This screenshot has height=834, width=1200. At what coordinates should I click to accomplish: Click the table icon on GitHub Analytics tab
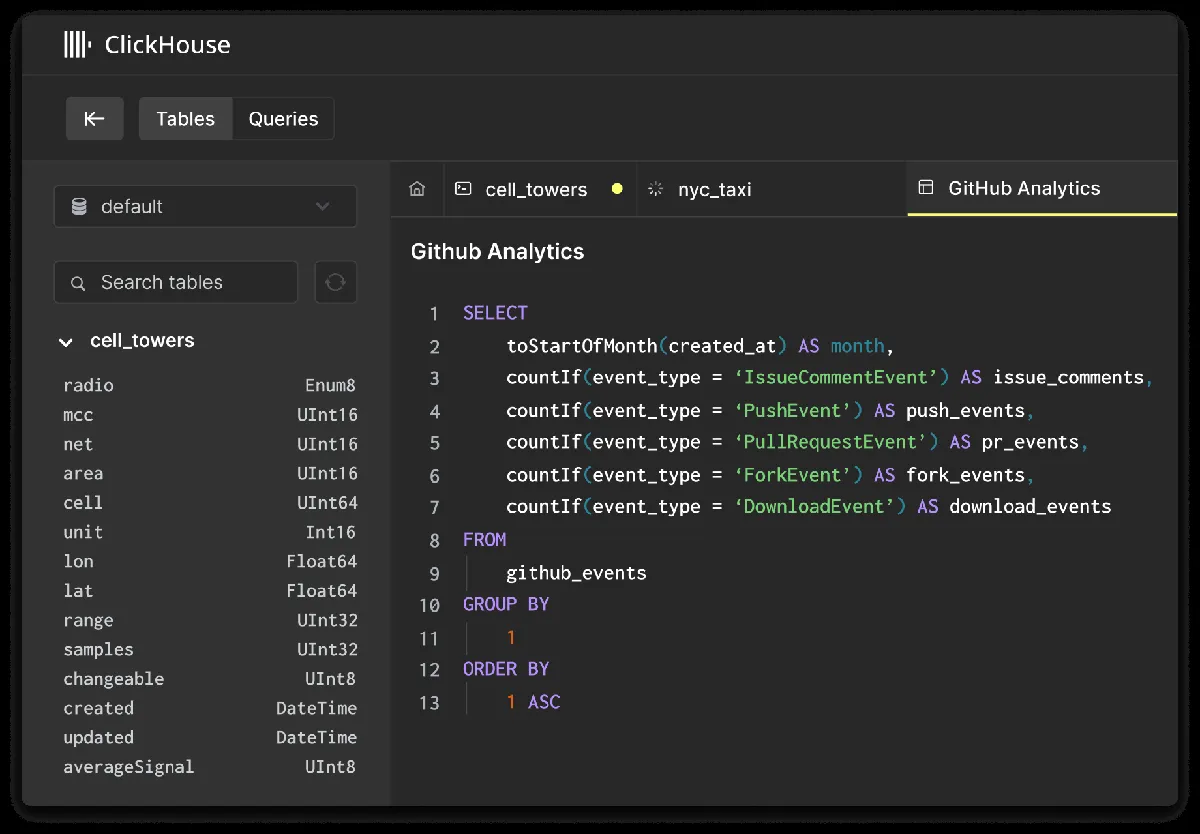click(x=926, y=188)
